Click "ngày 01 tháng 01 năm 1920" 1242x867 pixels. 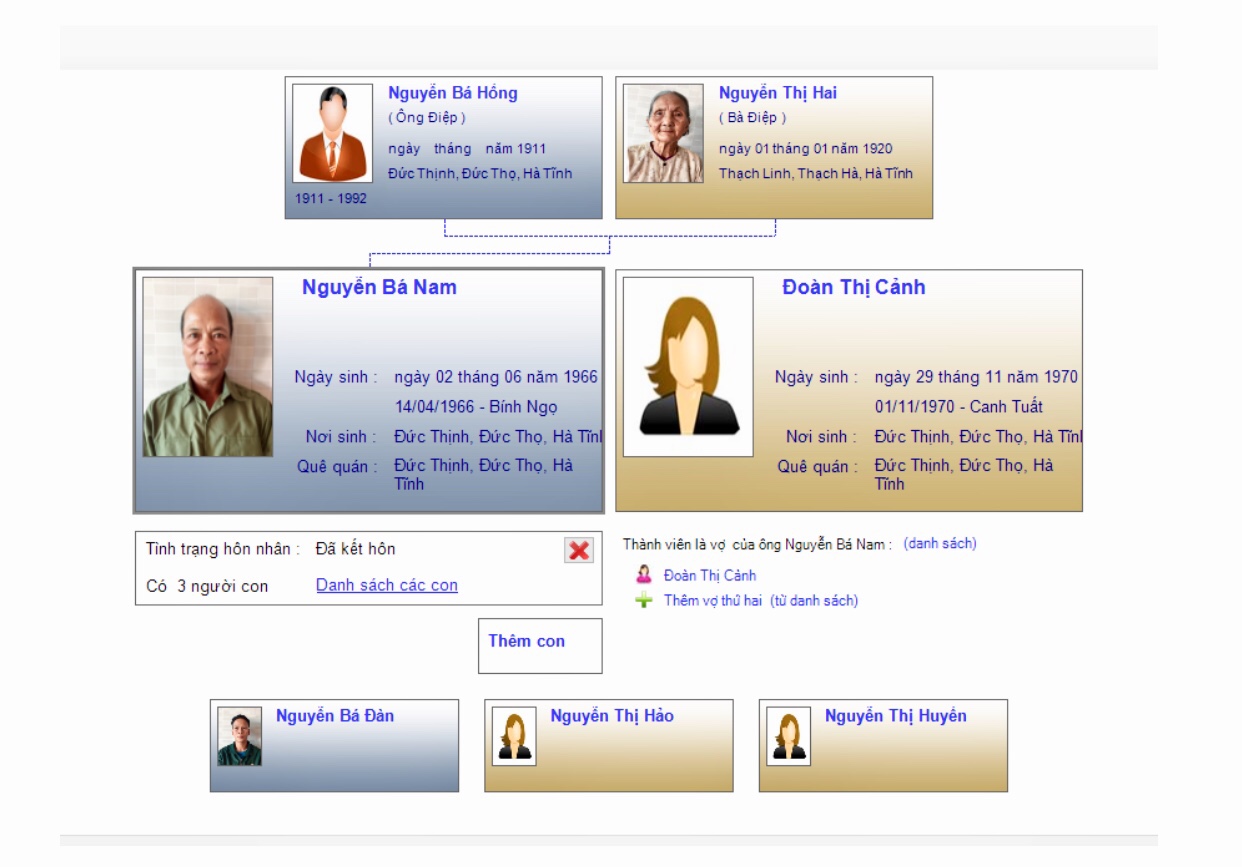(x=806, y=149)
